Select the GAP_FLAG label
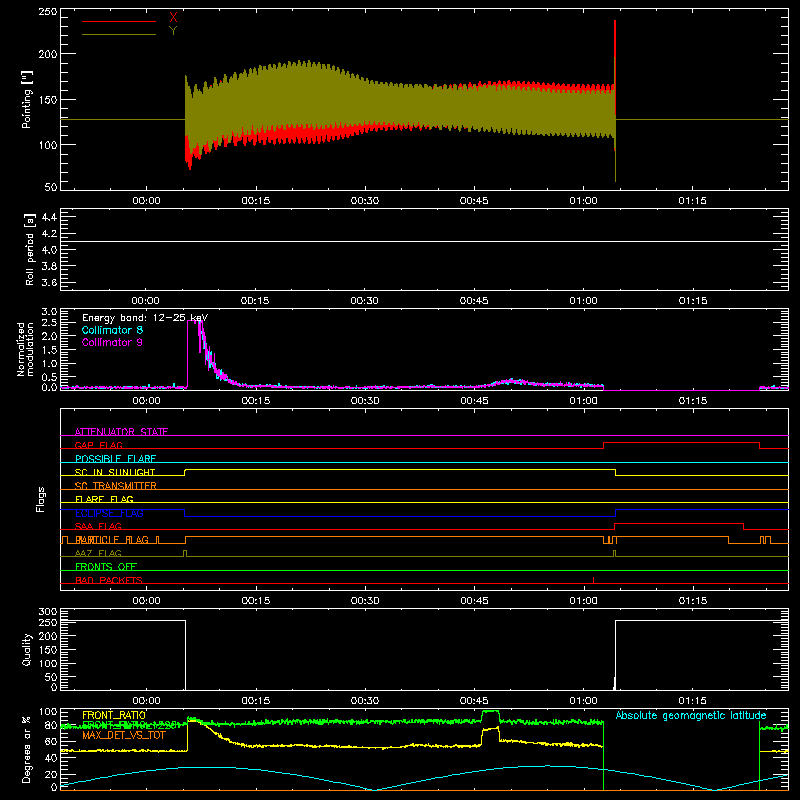Screen dimensions: 800x800 tap(98, 445)
